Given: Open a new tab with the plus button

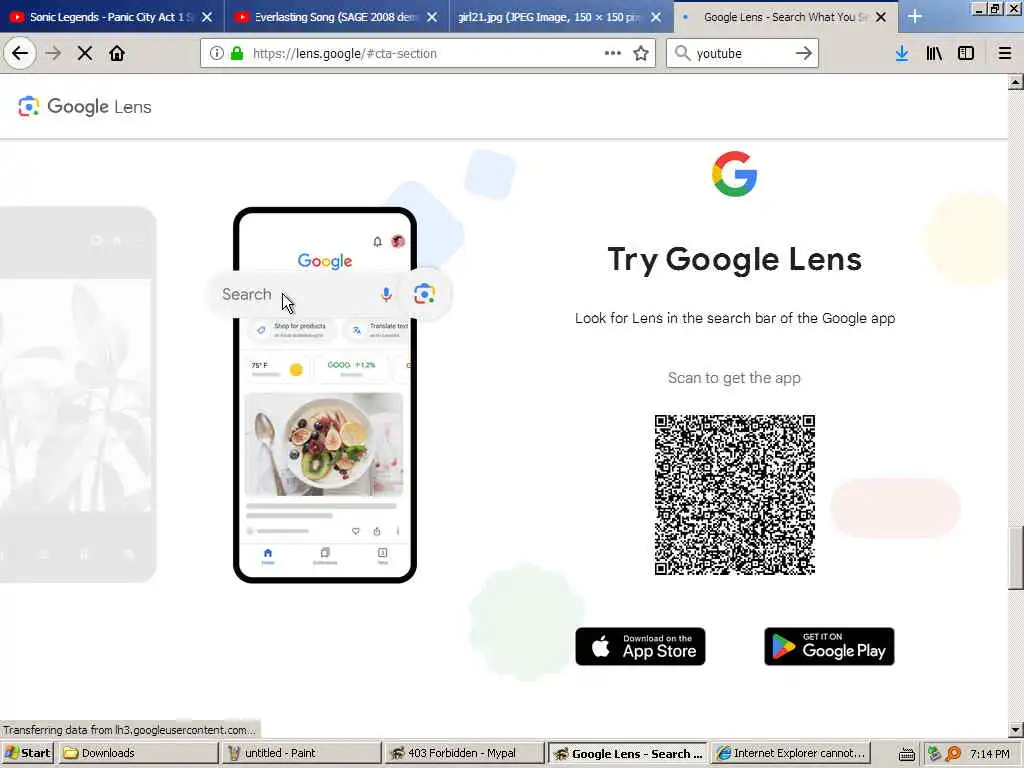Looking at the screenshot, I should [915, 17].
